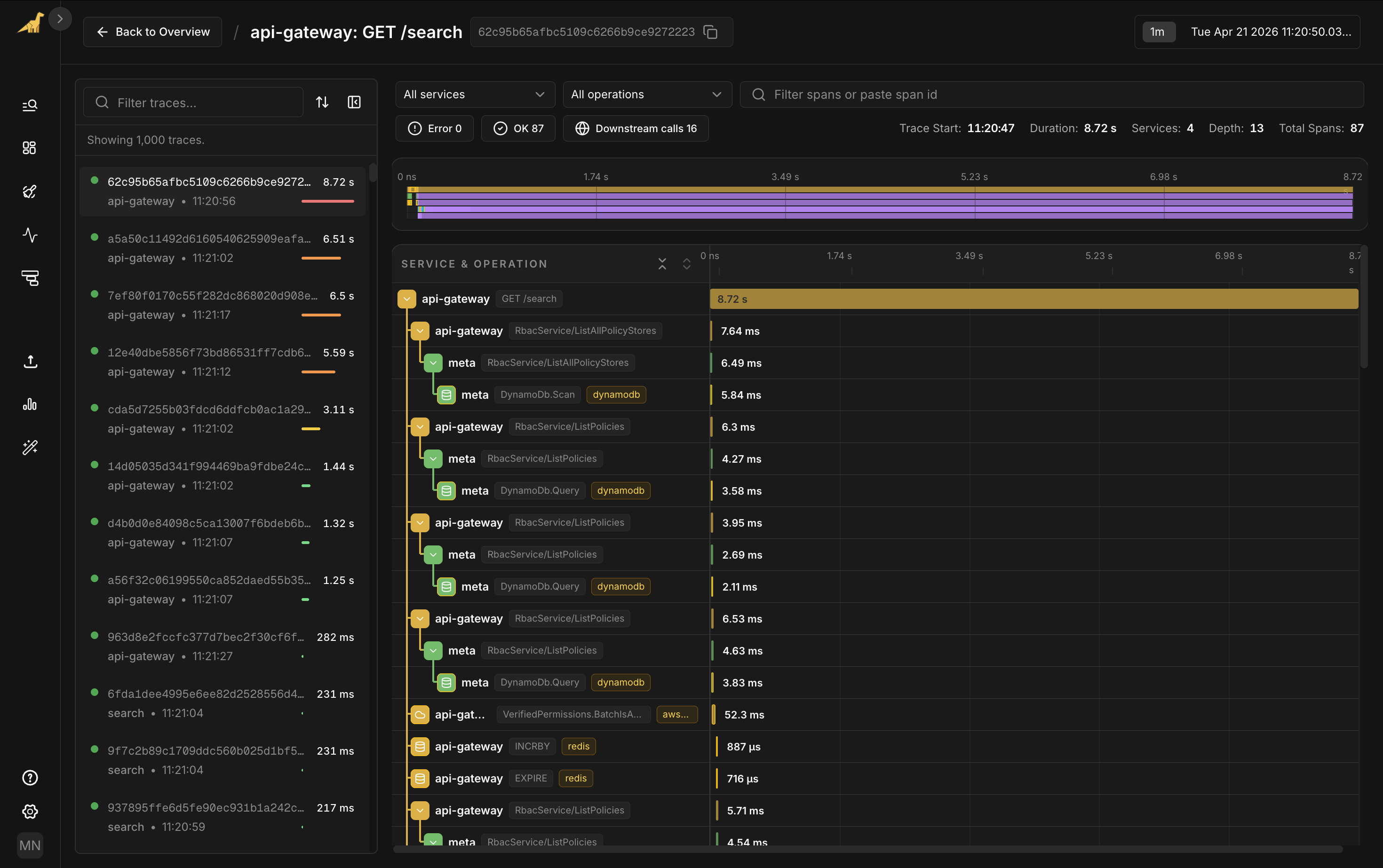The image size is (1383, 868).
Task: Expand the sidebar with the chevron button
Action: coord(60,19)
